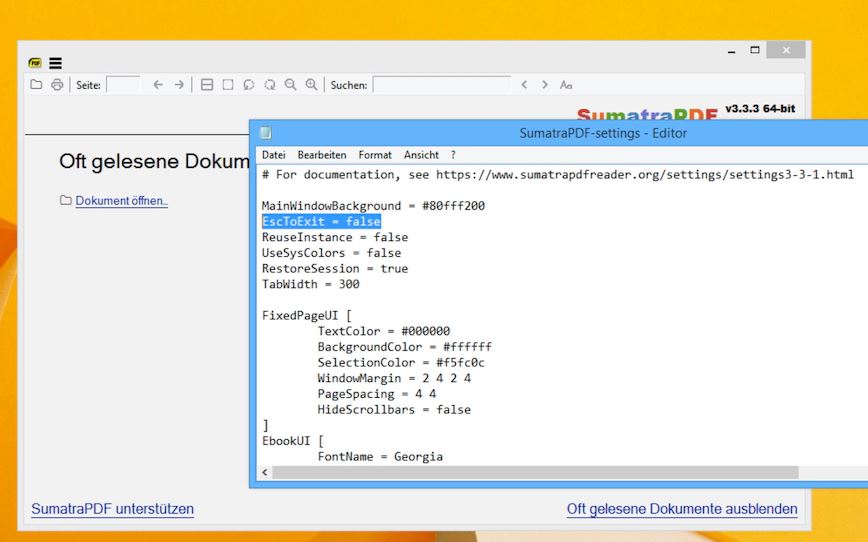Click the PageSpacing = 4 4 line
Image resolution: width=868 pixels, height=542 pixels.
(376, 394)
